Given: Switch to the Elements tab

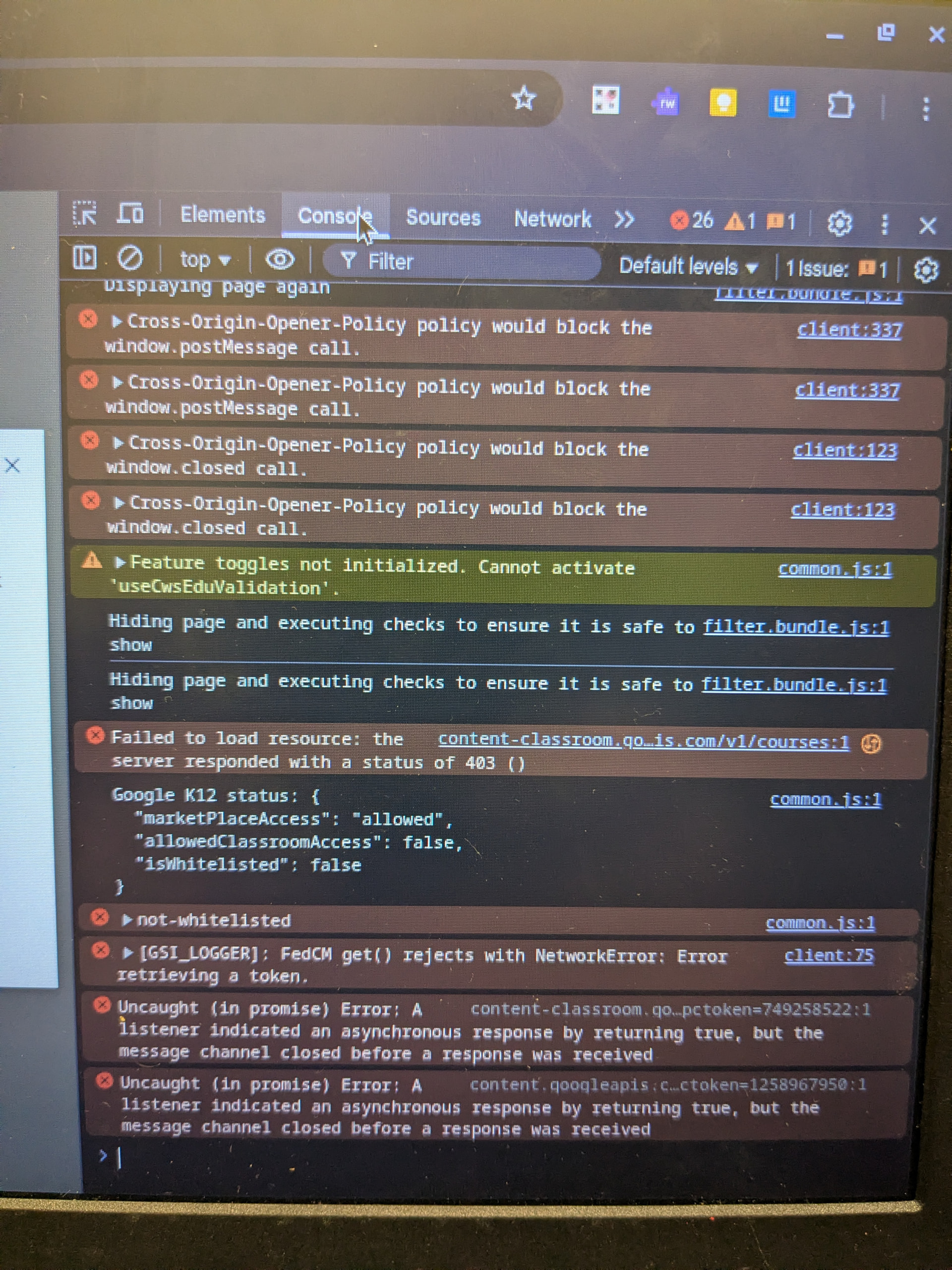Looking at the screenshot, I should click(x=223, y=215).
